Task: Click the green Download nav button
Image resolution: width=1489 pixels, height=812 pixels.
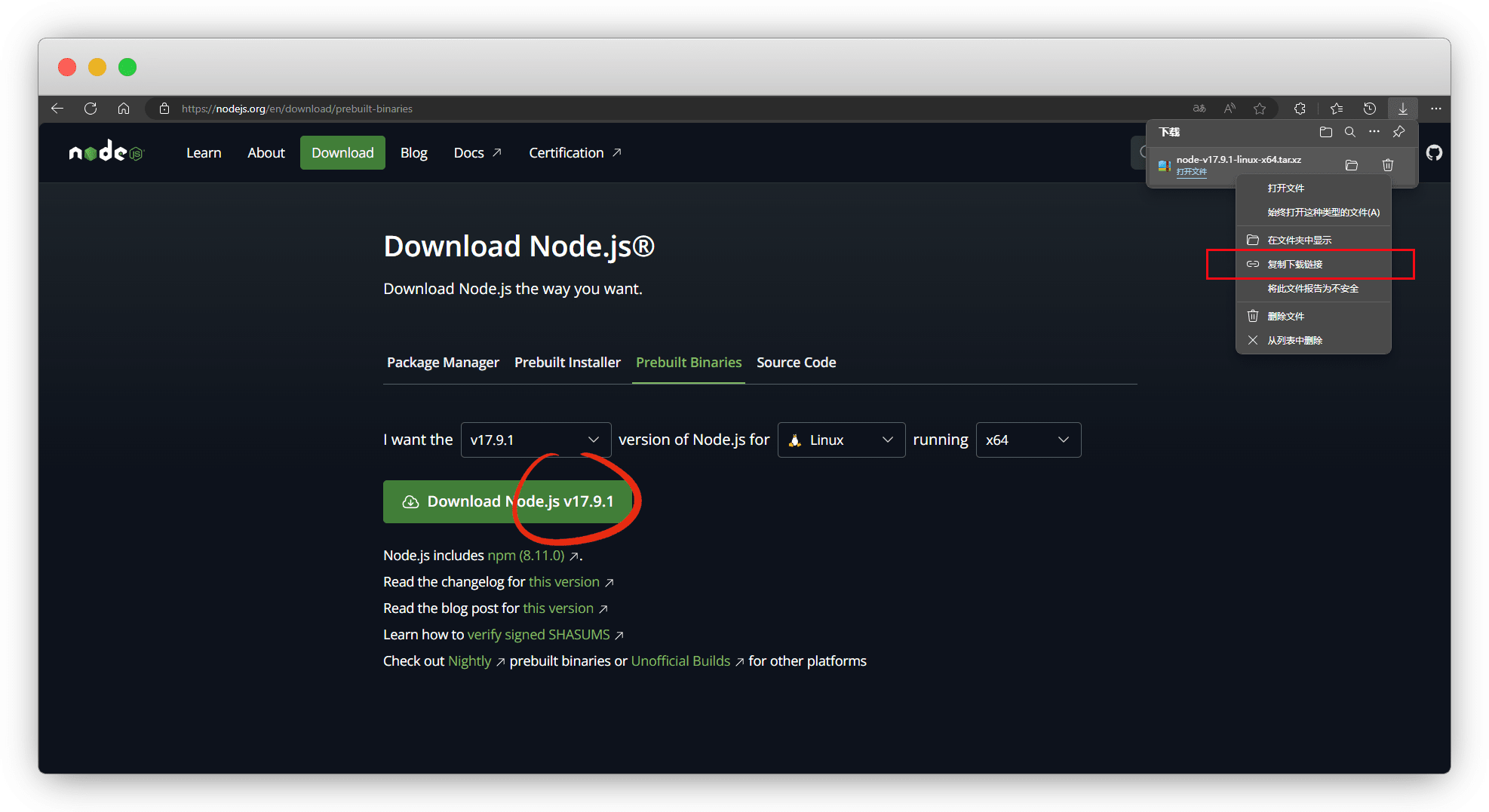Action: click(342, 153)
